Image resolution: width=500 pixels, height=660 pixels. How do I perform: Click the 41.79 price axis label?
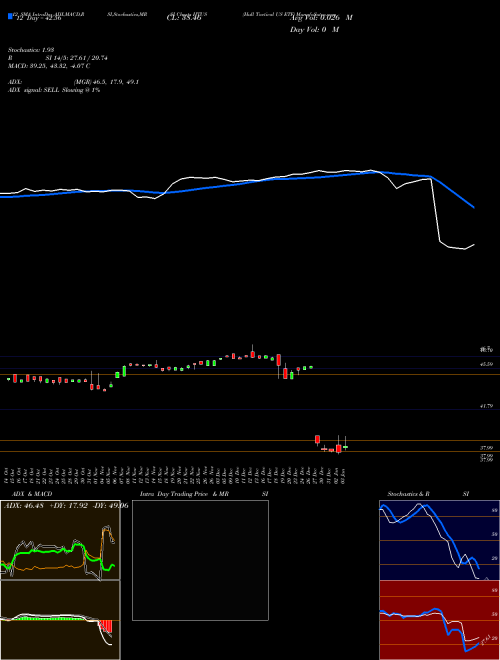pyautogui.click(x=487, y=406)
